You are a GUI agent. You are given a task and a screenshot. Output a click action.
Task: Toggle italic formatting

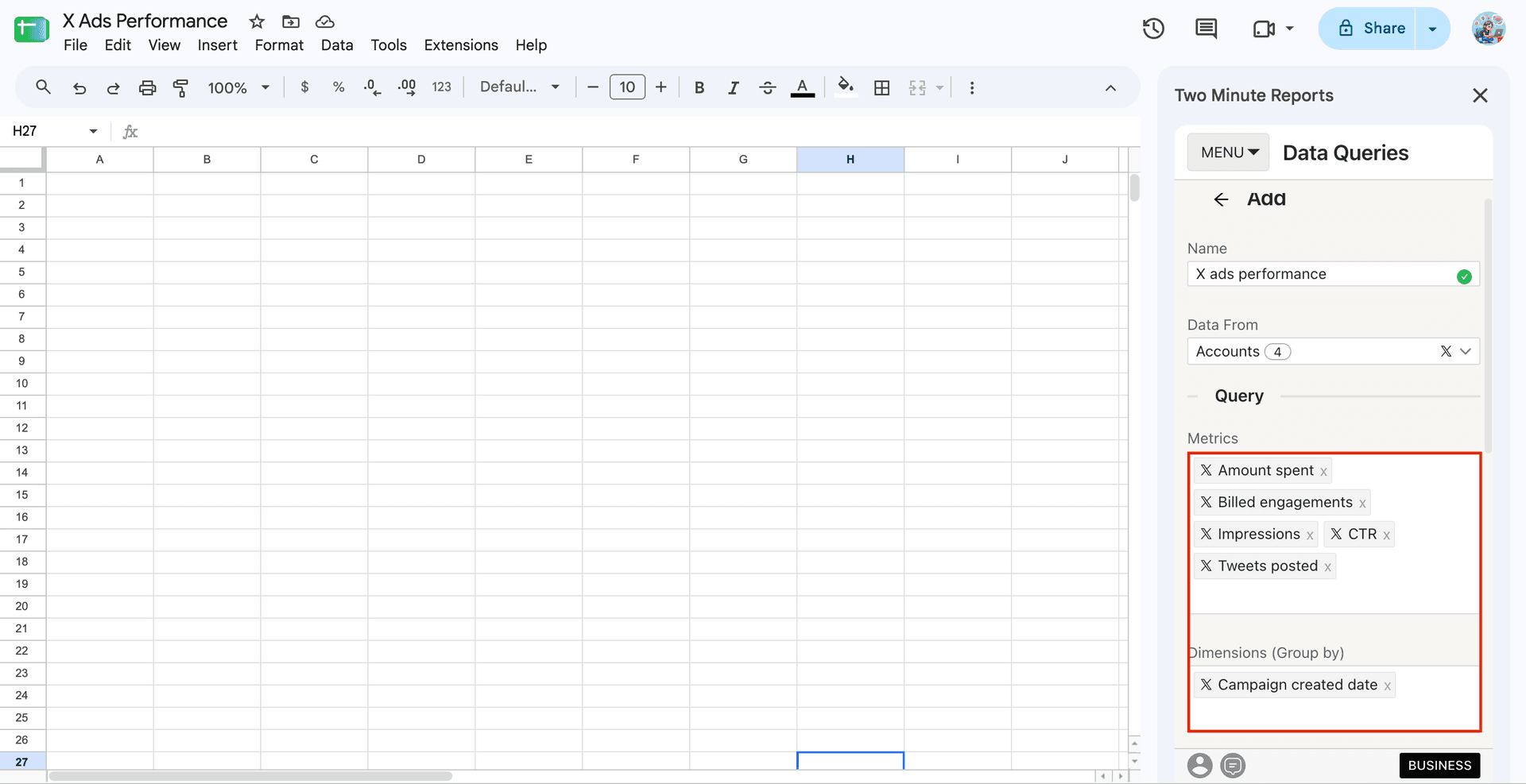click(x=733, y=87)
